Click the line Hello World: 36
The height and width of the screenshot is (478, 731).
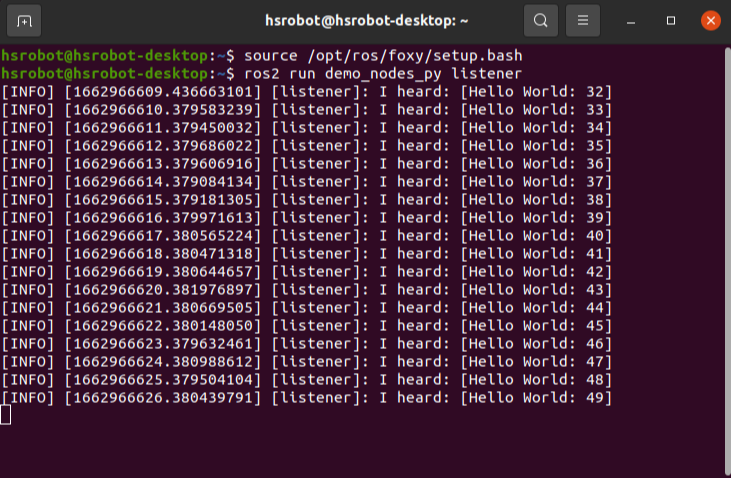pyautogui.click(x=306, y=164)
